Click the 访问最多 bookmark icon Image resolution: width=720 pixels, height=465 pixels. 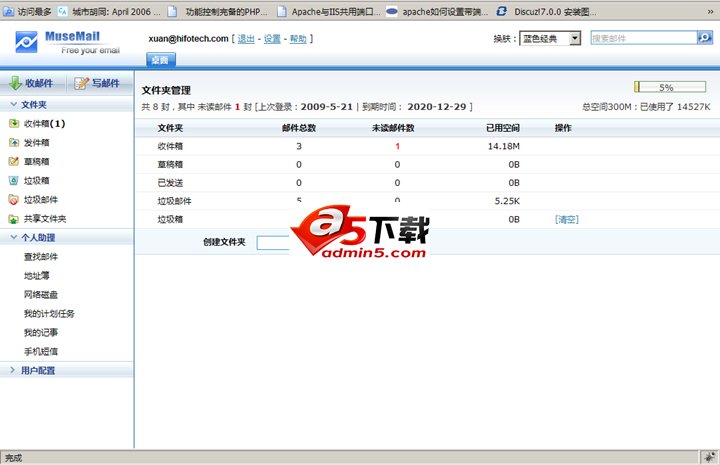point(8,11)
